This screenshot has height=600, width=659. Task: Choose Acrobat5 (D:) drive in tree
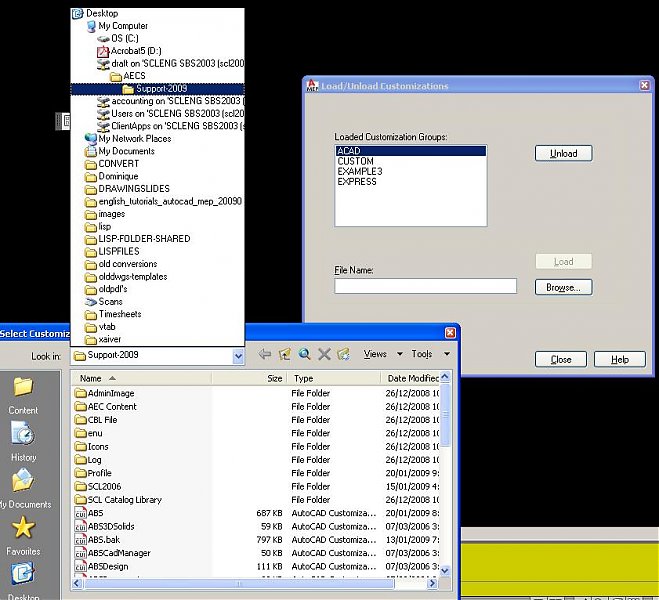(x=129, y=51)
